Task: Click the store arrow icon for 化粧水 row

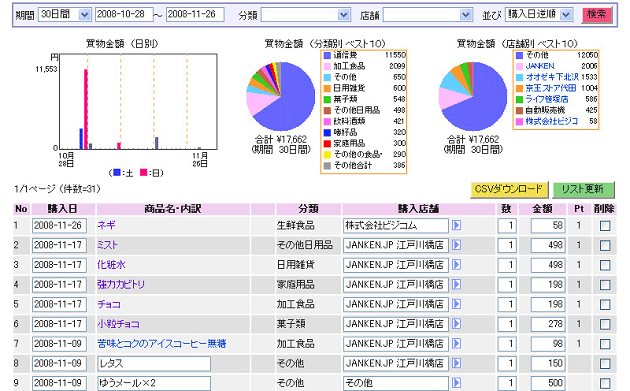Action: tap(456, 265)
